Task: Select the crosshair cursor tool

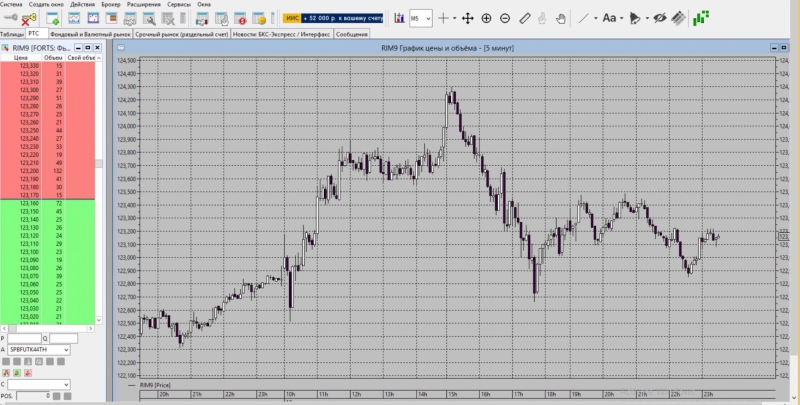Action: coord(443,18)
